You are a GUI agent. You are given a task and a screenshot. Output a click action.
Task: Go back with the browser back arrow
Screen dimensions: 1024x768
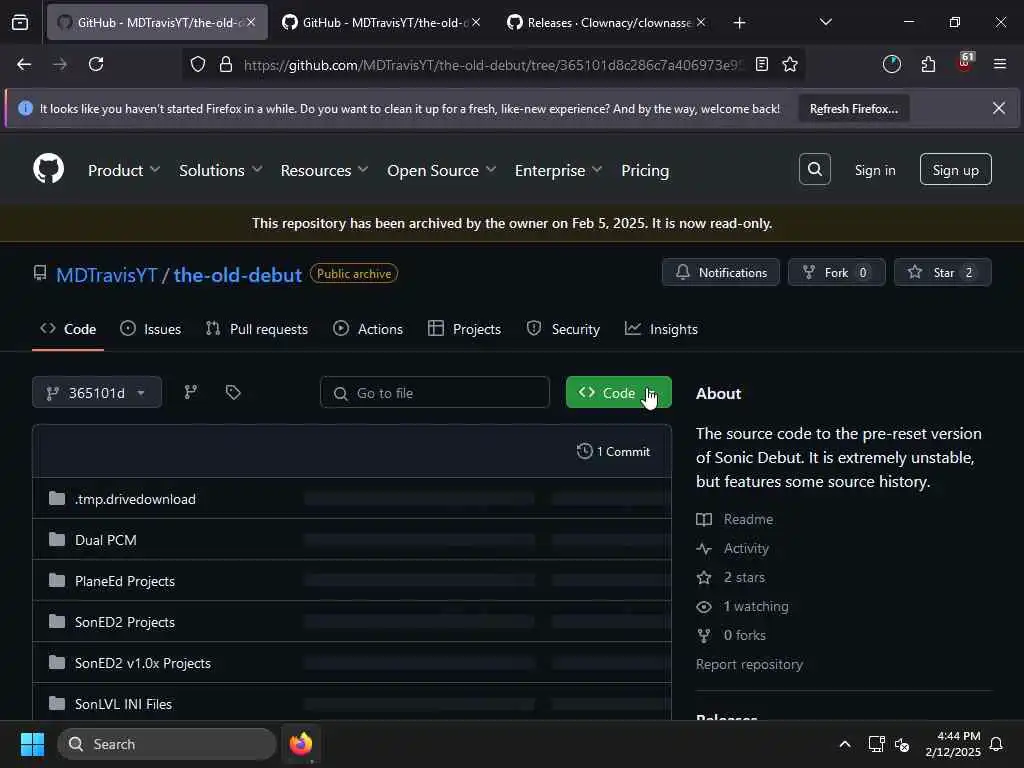[24, 64]
